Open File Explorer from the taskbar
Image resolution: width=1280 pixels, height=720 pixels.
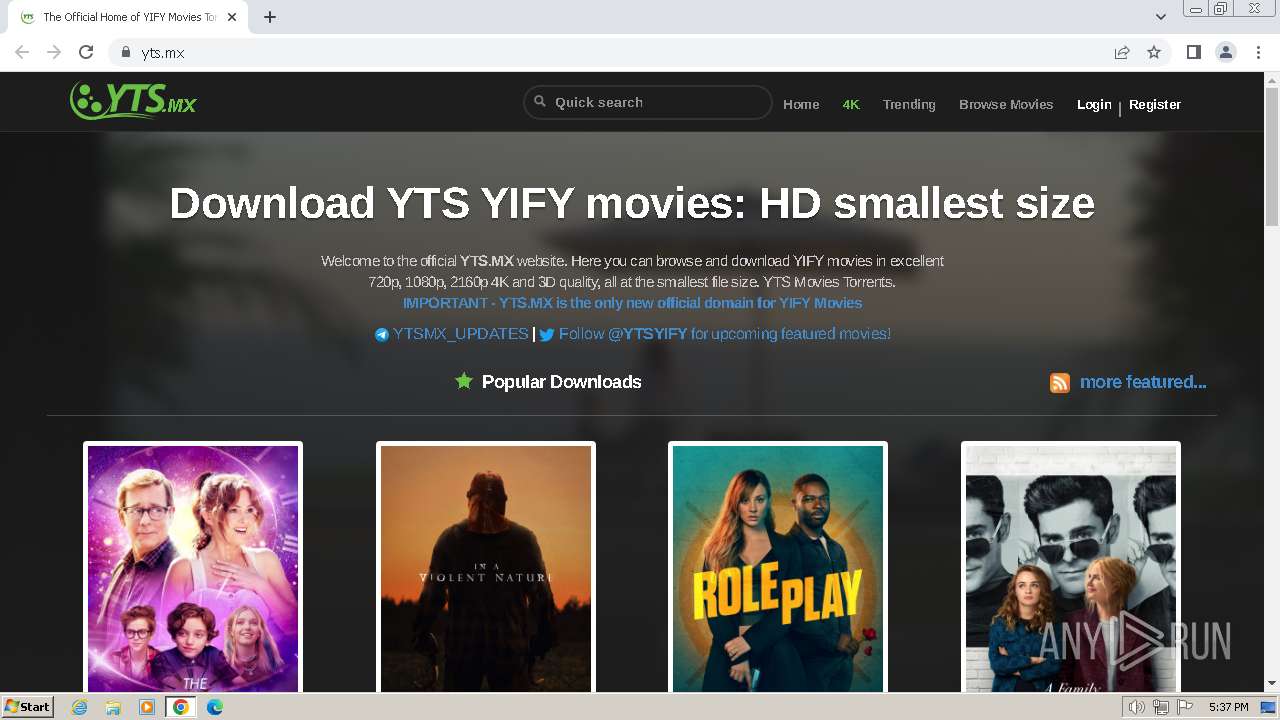point(113,707)
